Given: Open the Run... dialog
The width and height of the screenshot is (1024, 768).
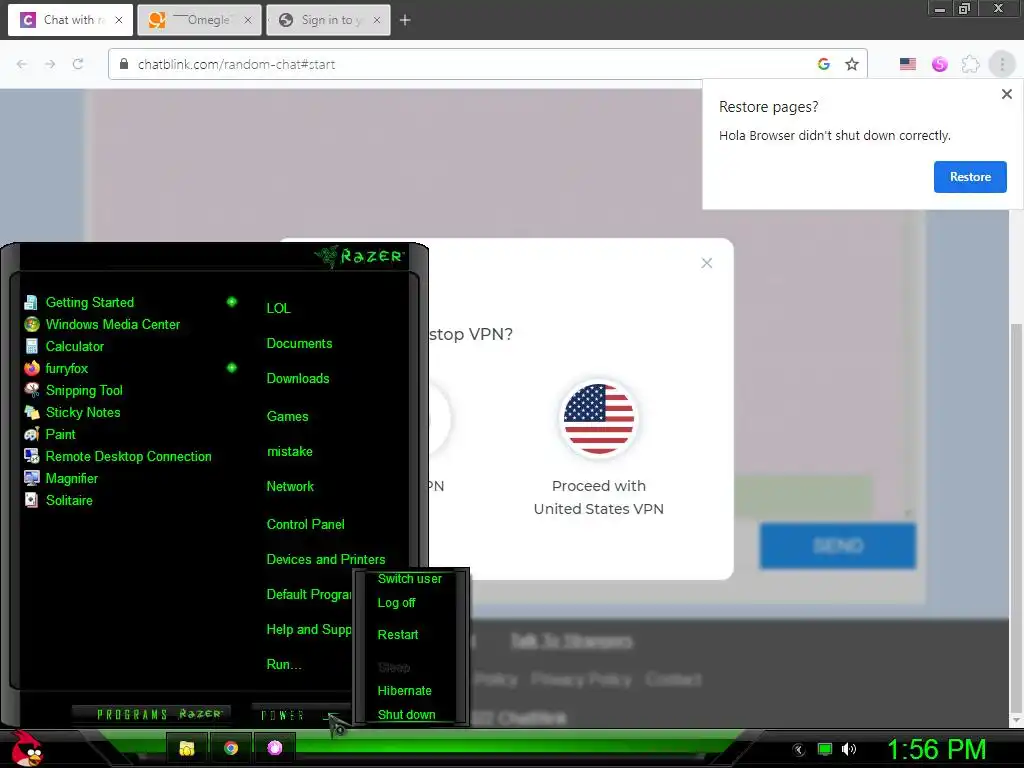Looking at the screenshot, I should [283, 665].
